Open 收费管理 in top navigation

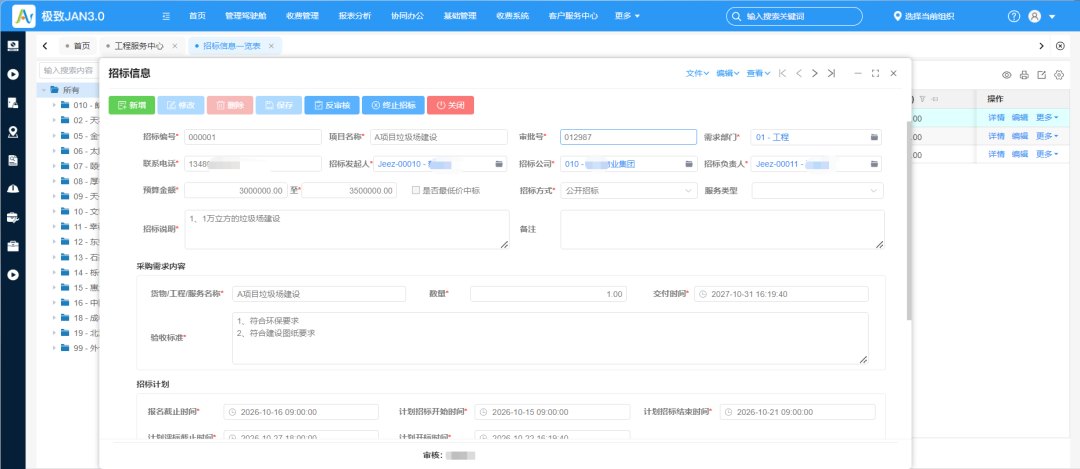302,16
